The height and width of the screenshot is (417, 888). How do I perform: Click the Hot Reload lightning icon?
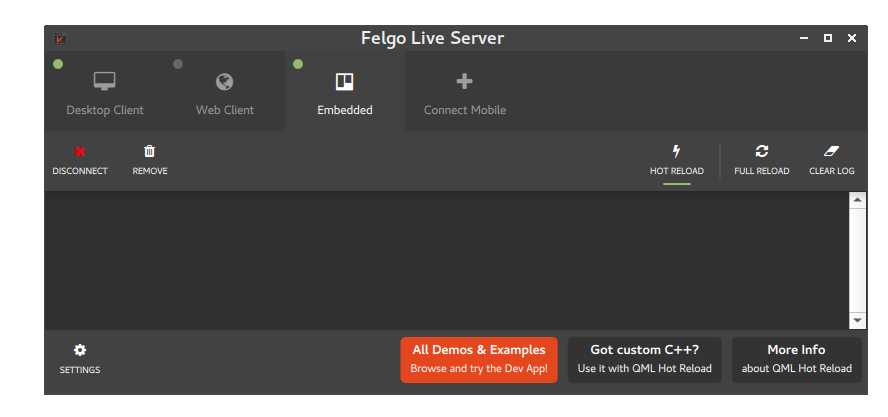(676, 151)
